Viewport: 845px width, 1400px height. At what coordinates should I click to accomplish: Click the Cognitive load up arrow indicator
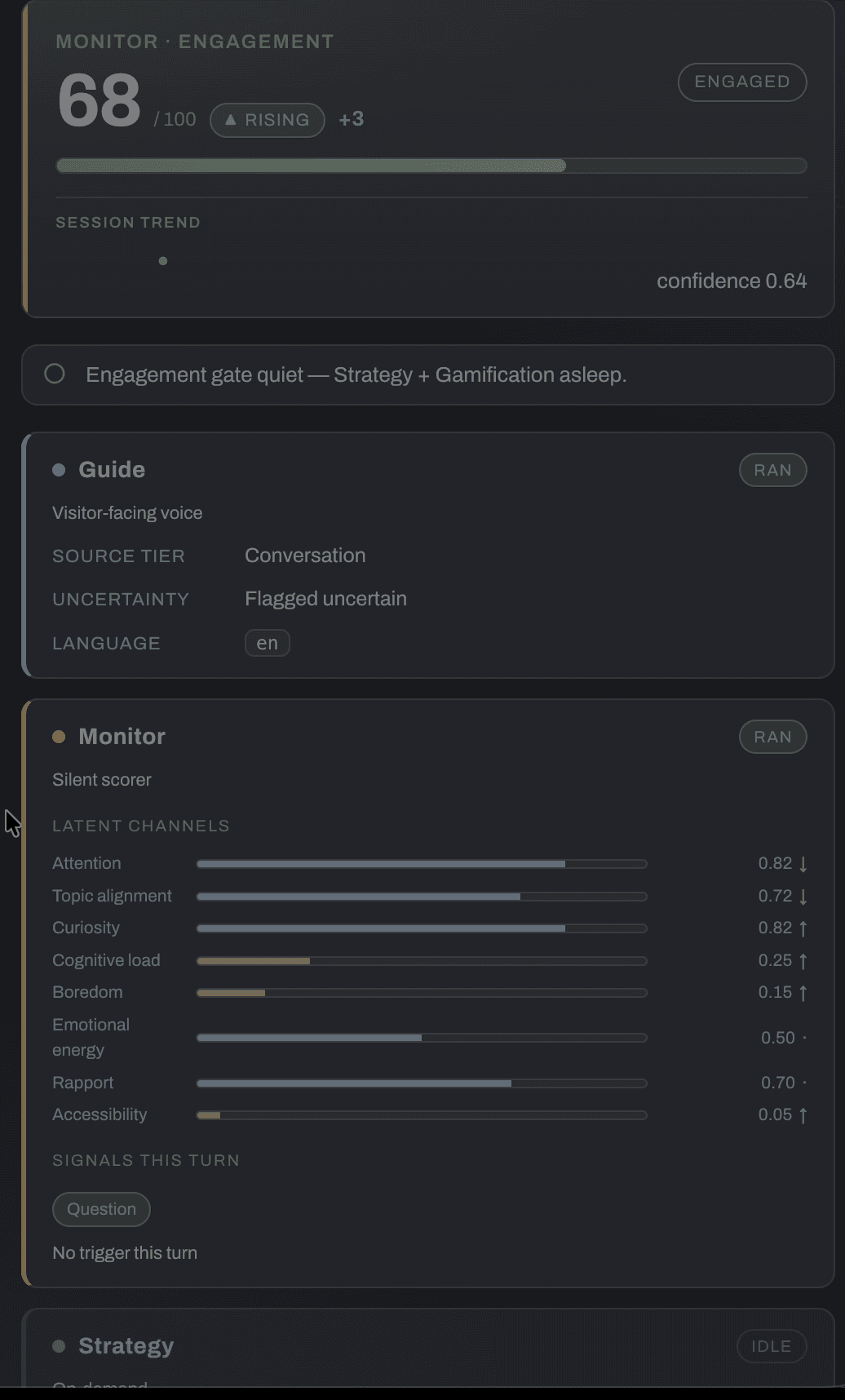[x=803, y=961]
